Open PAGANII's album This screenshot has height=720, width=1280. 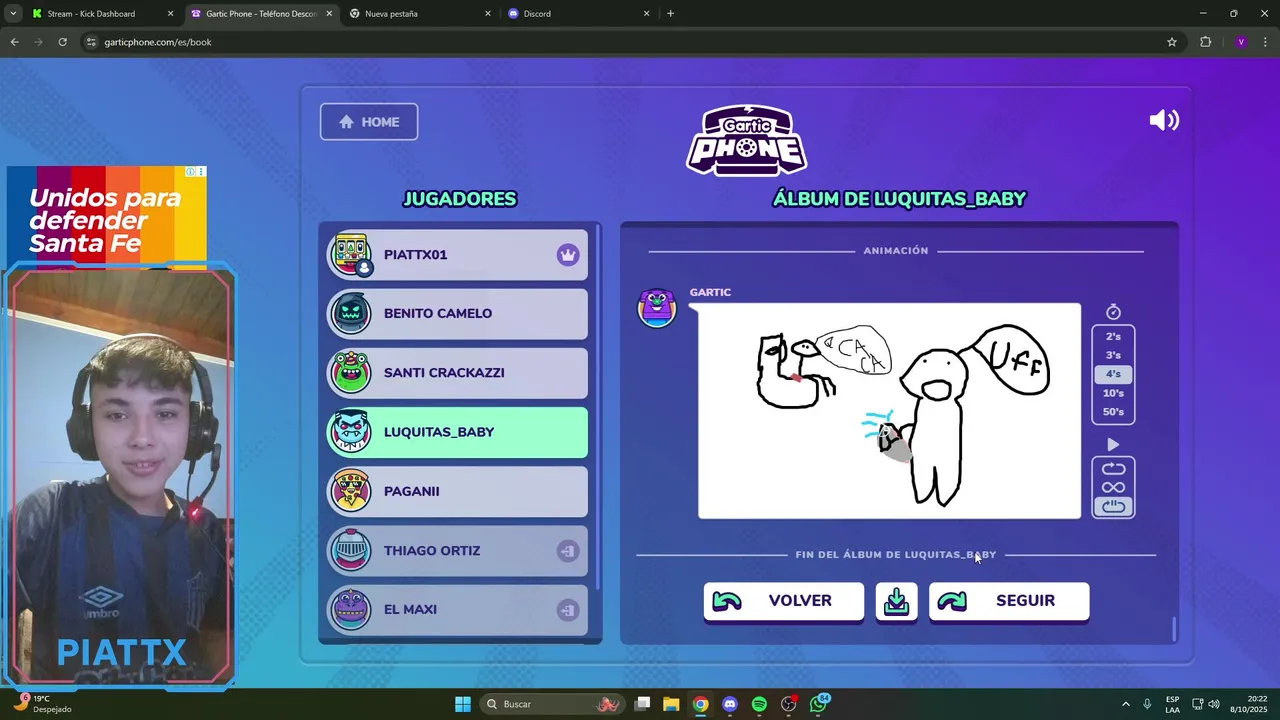click(458, 491)
